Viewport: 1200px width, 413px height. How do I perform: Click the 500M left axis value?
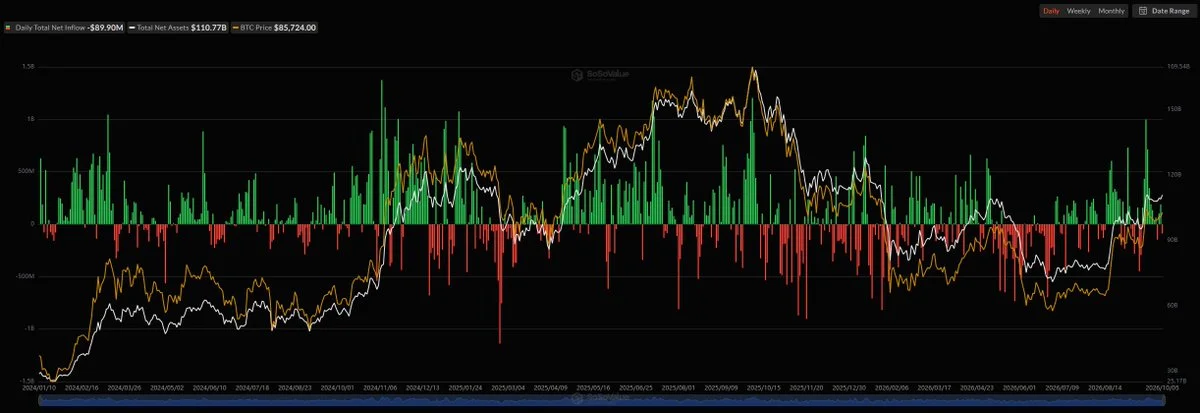tap(26, 171)
